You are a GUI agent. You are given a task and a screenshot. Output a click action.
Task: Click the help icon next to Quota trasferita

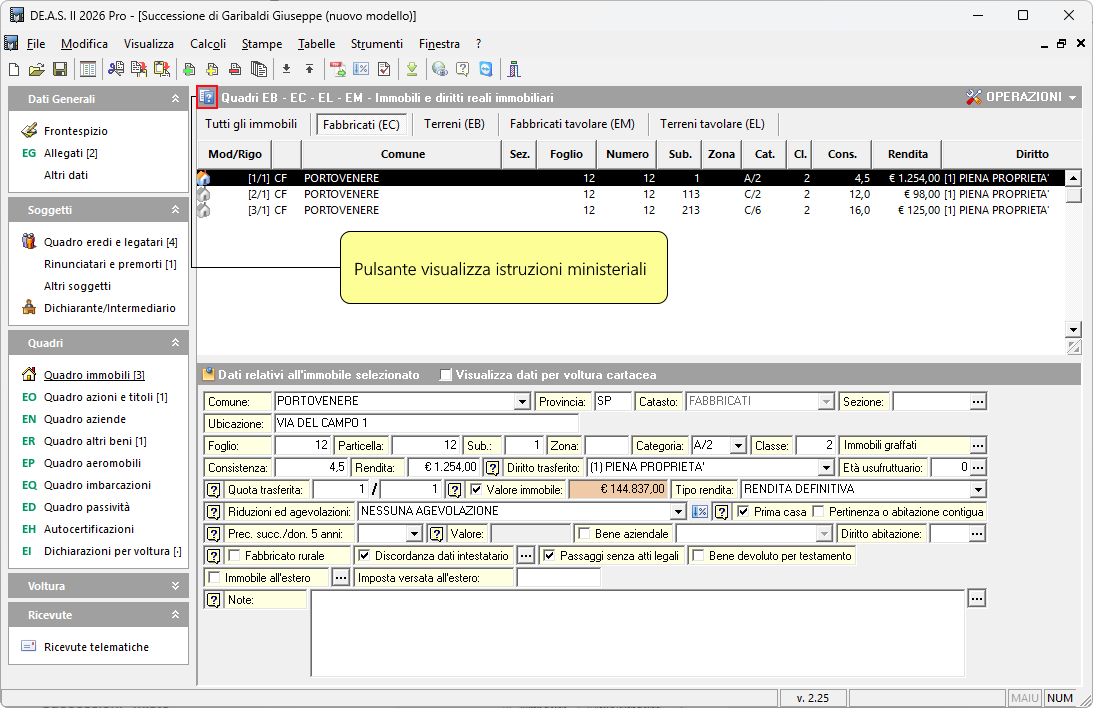213,490
